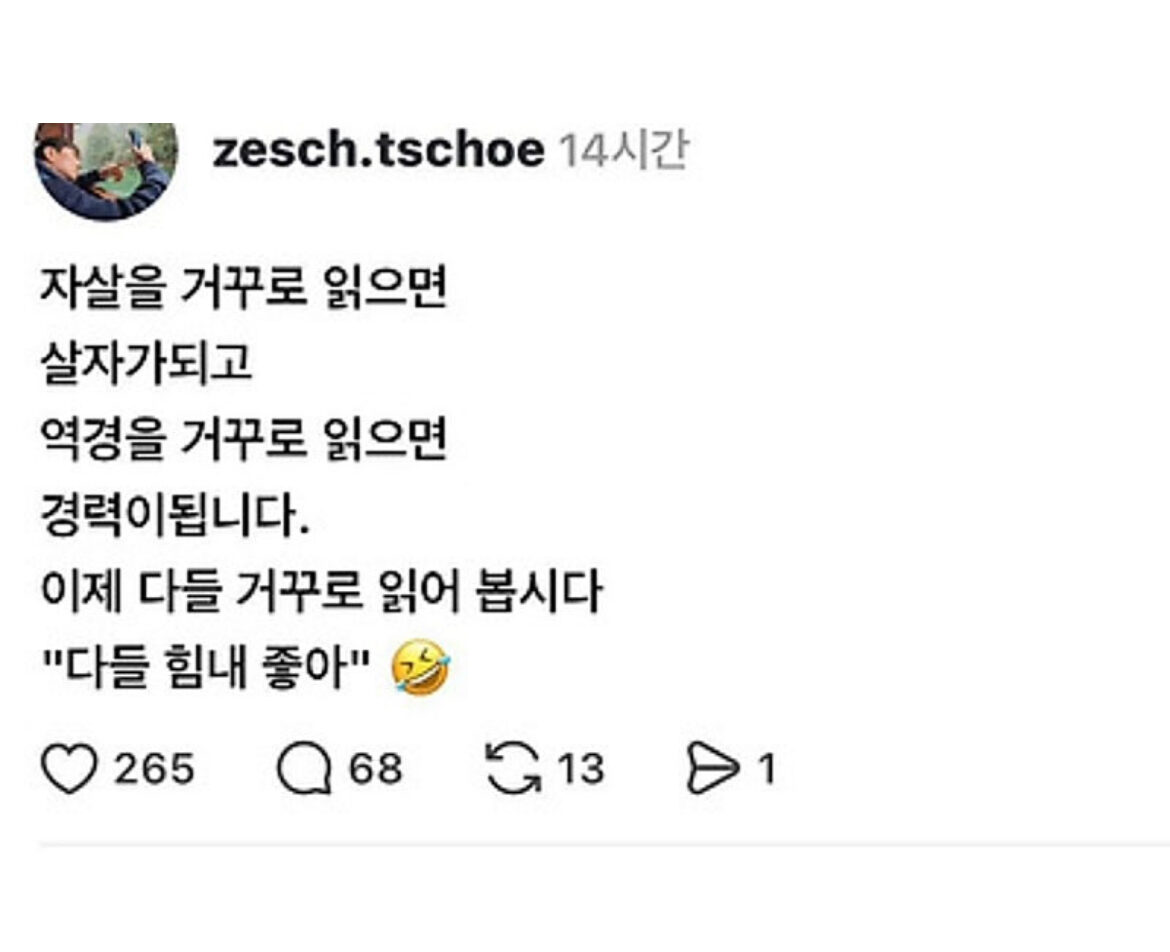The height and width of the screenshot is (952, 1170).
Task: Open replies via the comment bubble icon
Action: (x=306, y=771)
